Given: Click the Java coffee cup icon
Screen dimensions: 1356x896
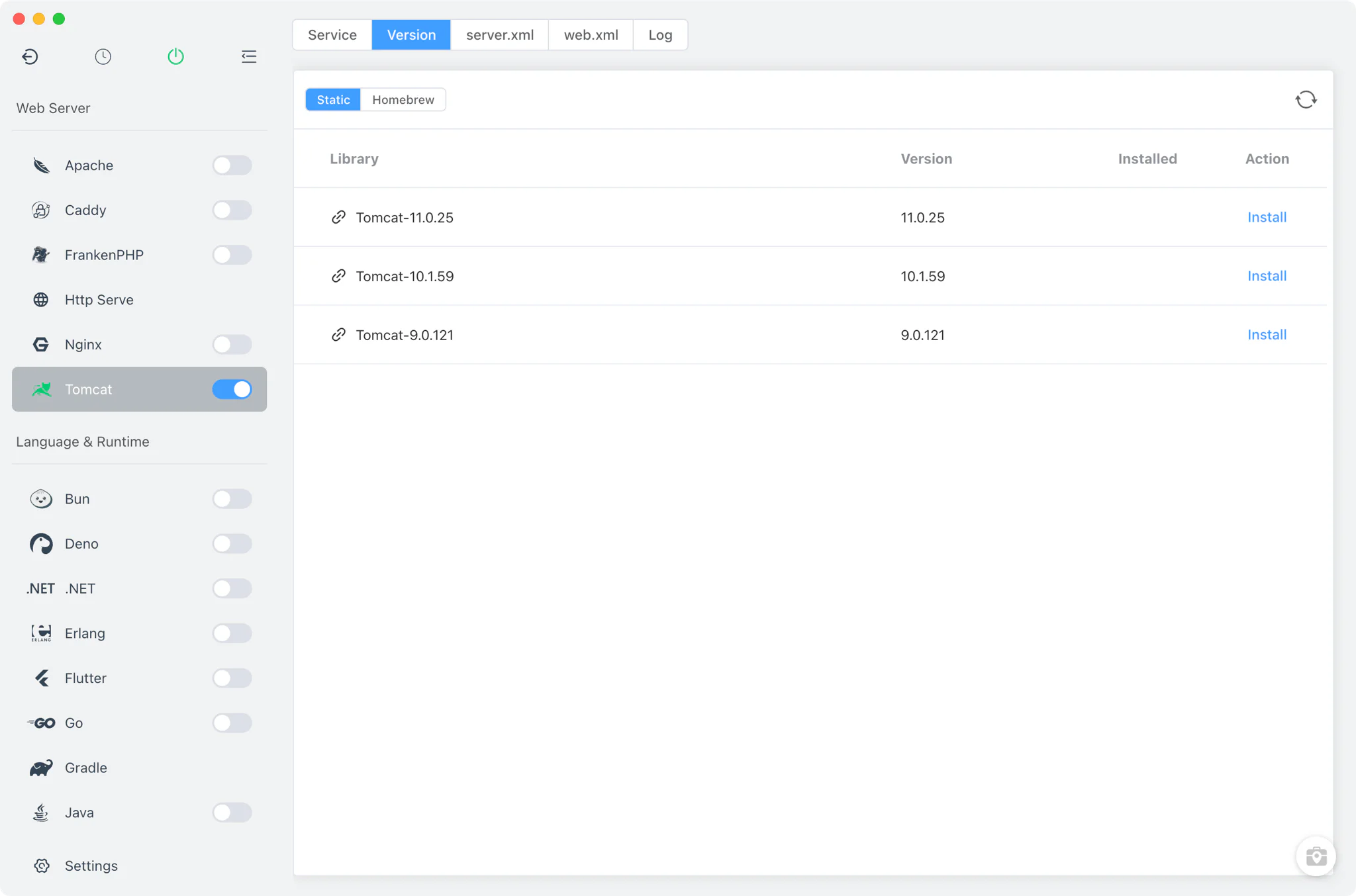Looking at the screenshot, I should 41,812.
